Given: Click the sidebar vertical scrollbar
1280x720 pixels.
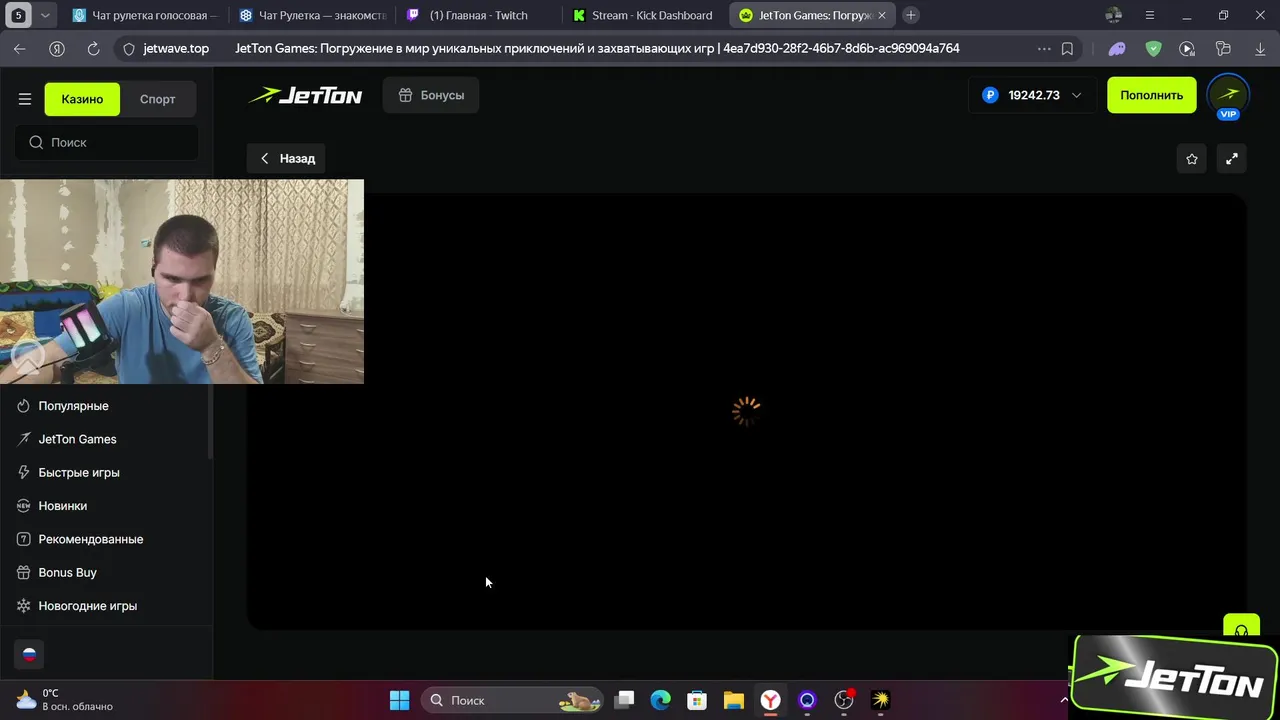Looking at the screenshot, I should click(210, 420).
